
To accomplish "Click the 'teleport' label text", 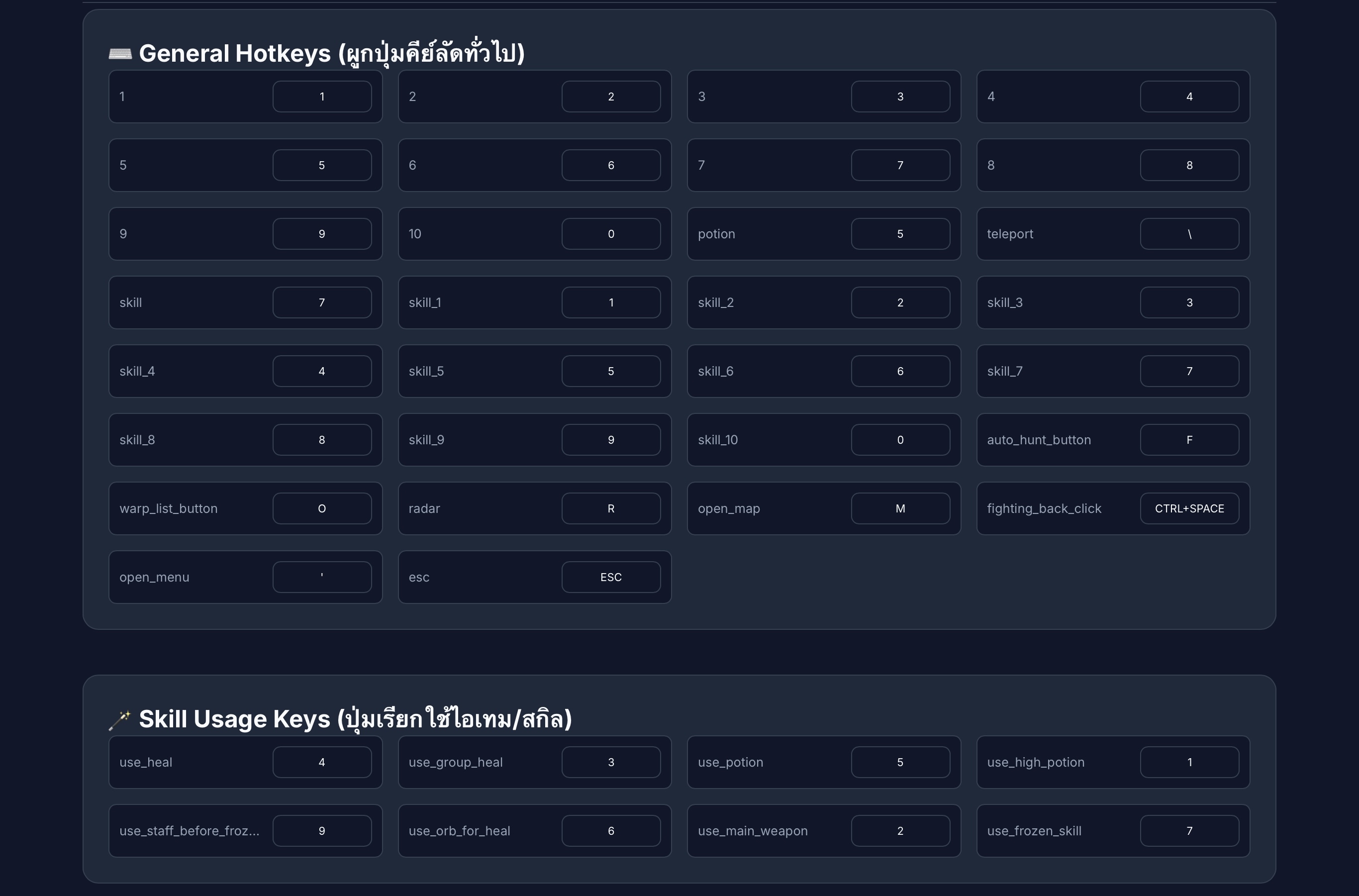I will [x=1010, y=234].
